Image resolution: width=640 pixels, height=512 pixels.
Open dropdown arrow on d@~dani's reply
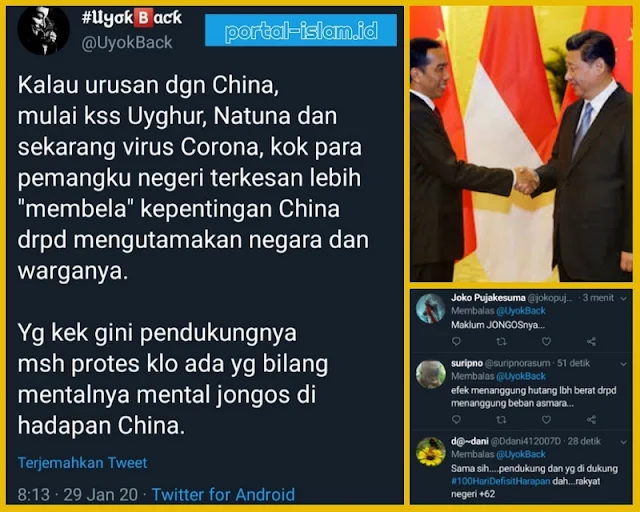[623, 441]
